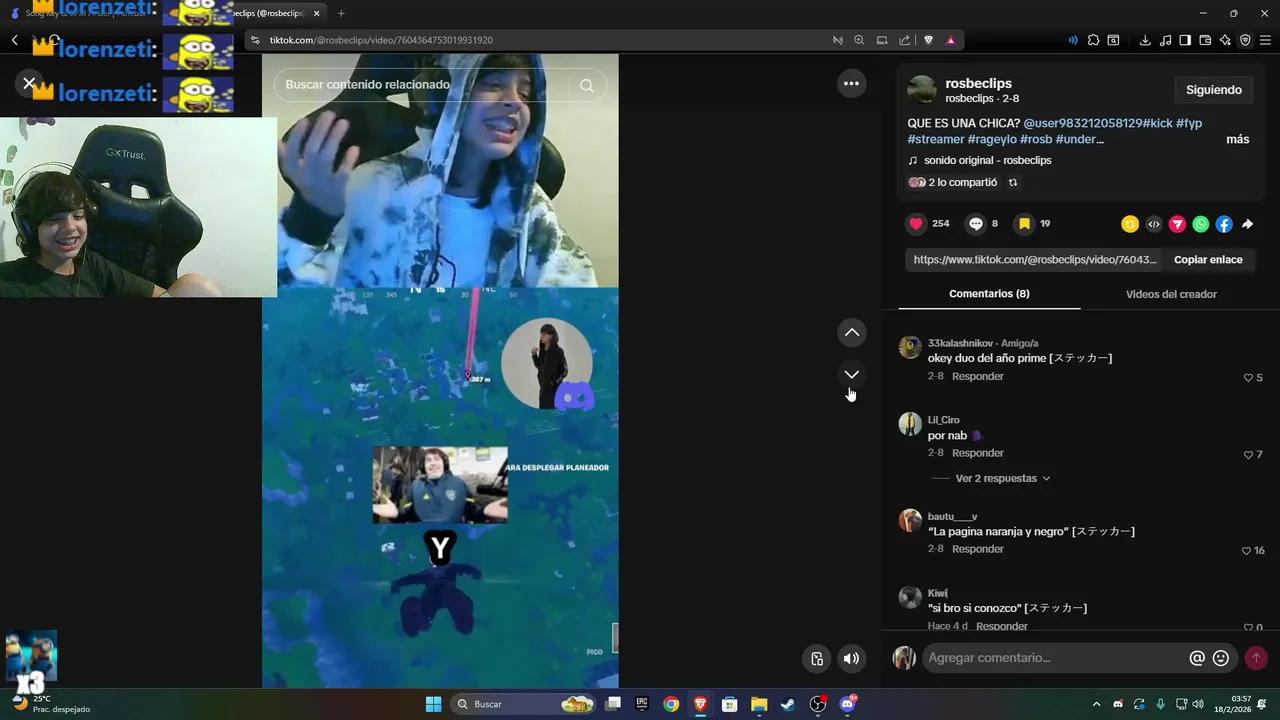
Task: Open the embed code icon
Action: (x=1153, y=224)
